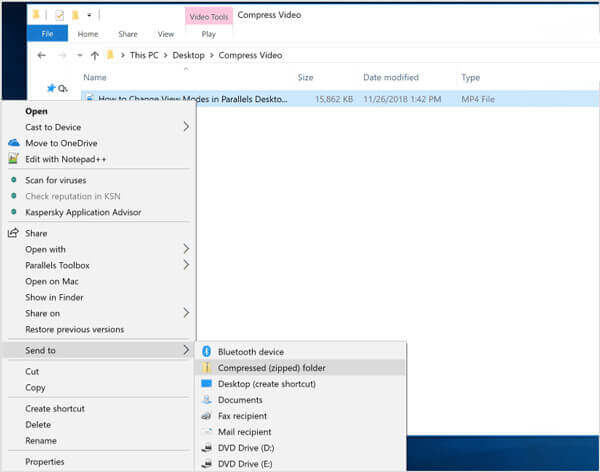The image size is (600, 472).
Task: Choose Scan for viruses
Action: (x=55, y=180)
